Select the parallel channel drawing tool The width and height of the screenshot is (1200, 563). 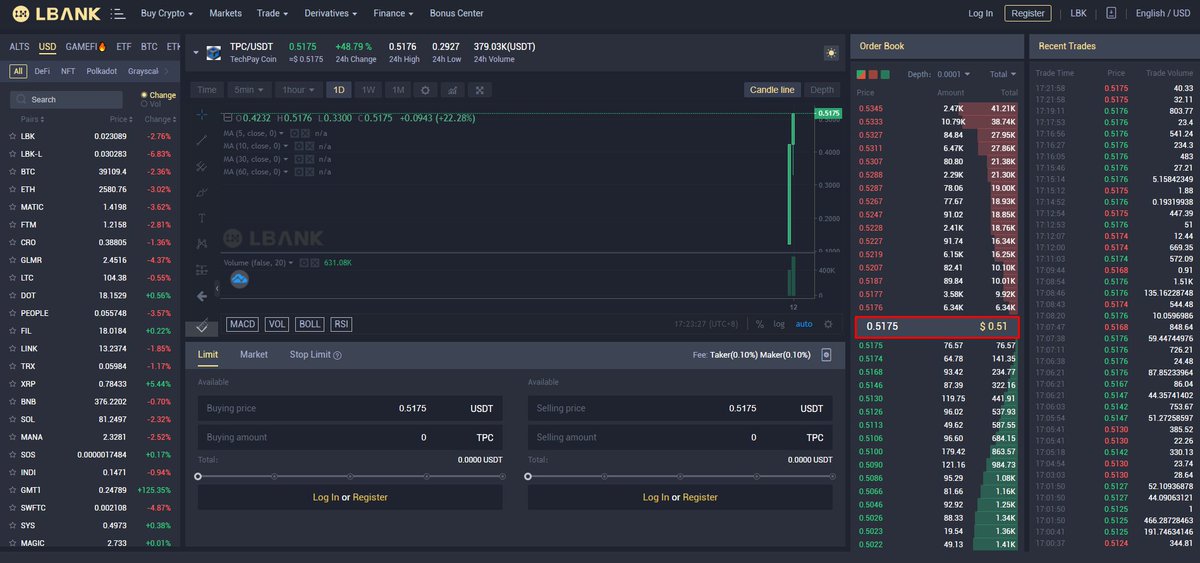(x=202, y=166)
